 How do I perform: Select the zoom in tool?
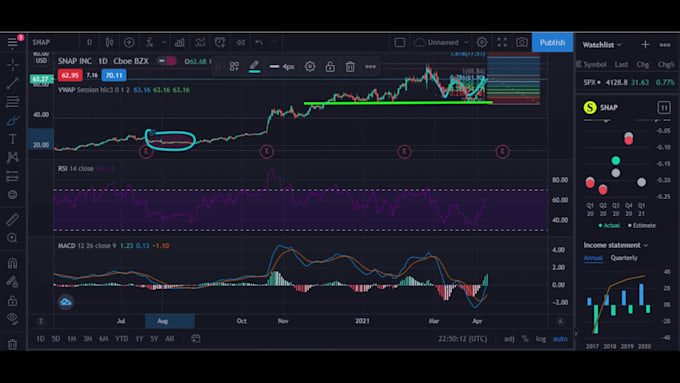(13, 238)
